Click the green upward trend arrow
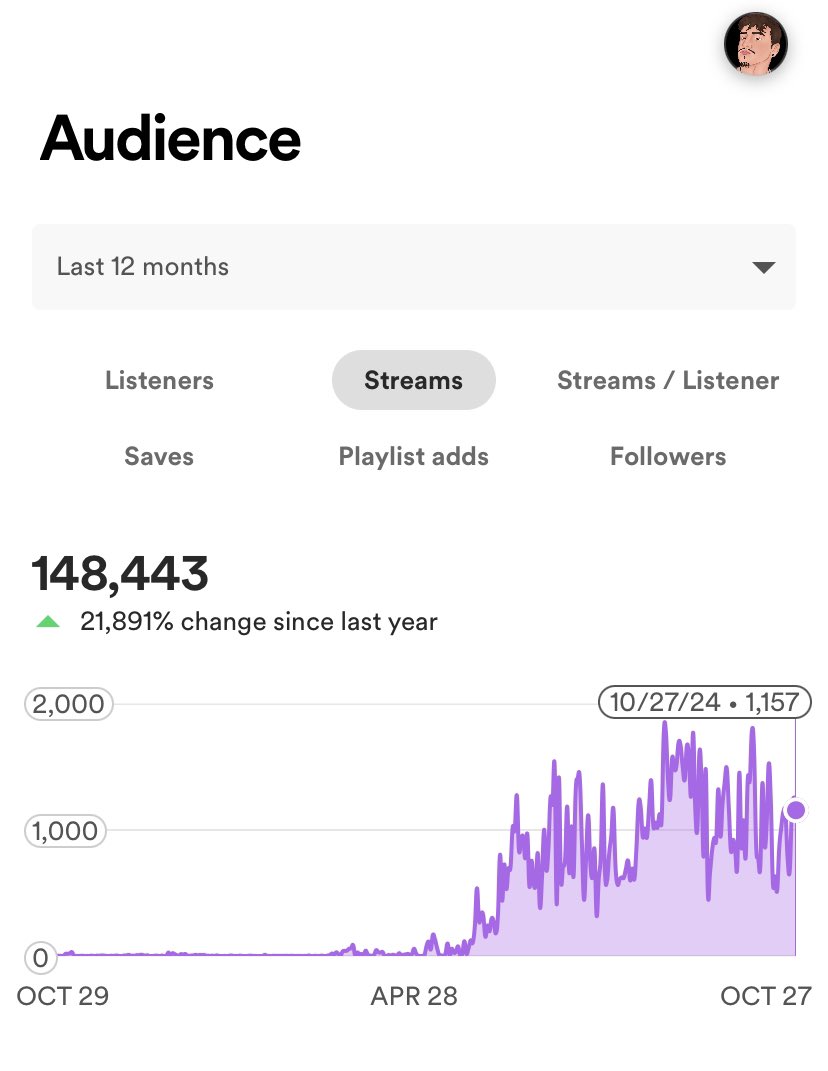 pyautogui.click(x=48, y=622)
